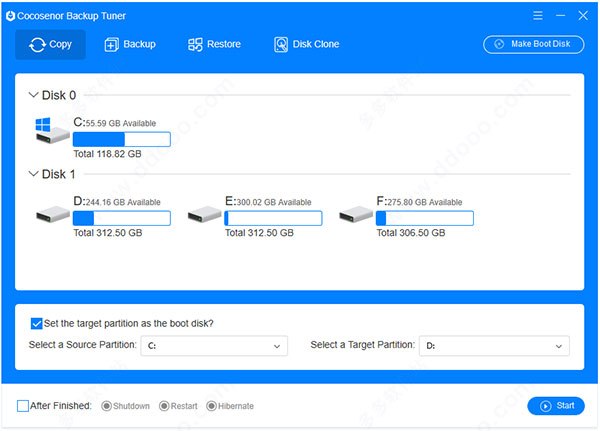Click the D: 244.16 GB Available label
This screenshot has height=431, width=600.
pyautogui.click(x=117, y=201)
